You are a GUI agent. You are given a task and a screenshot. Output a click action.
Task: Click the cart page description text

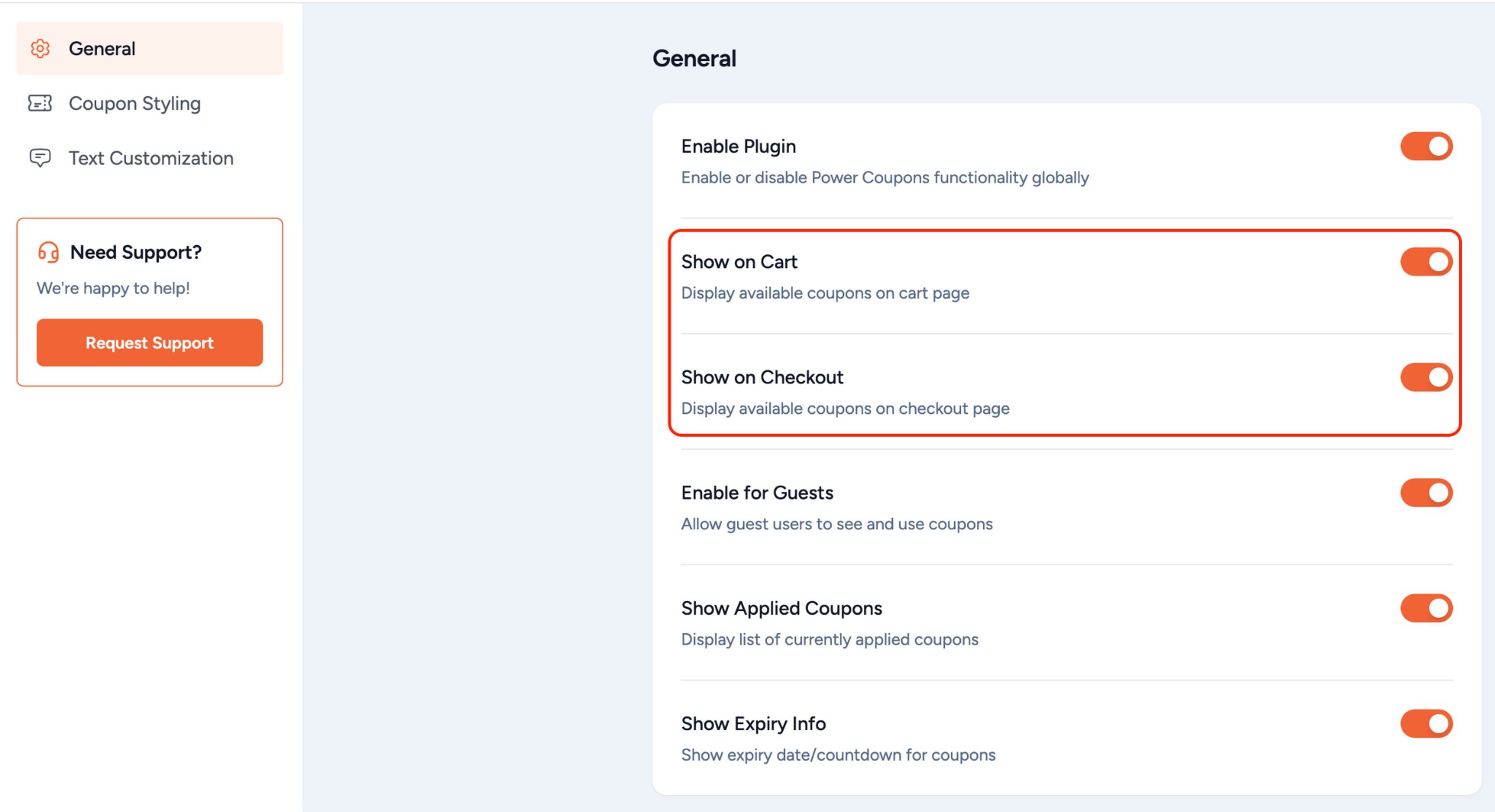coord(825,292)
